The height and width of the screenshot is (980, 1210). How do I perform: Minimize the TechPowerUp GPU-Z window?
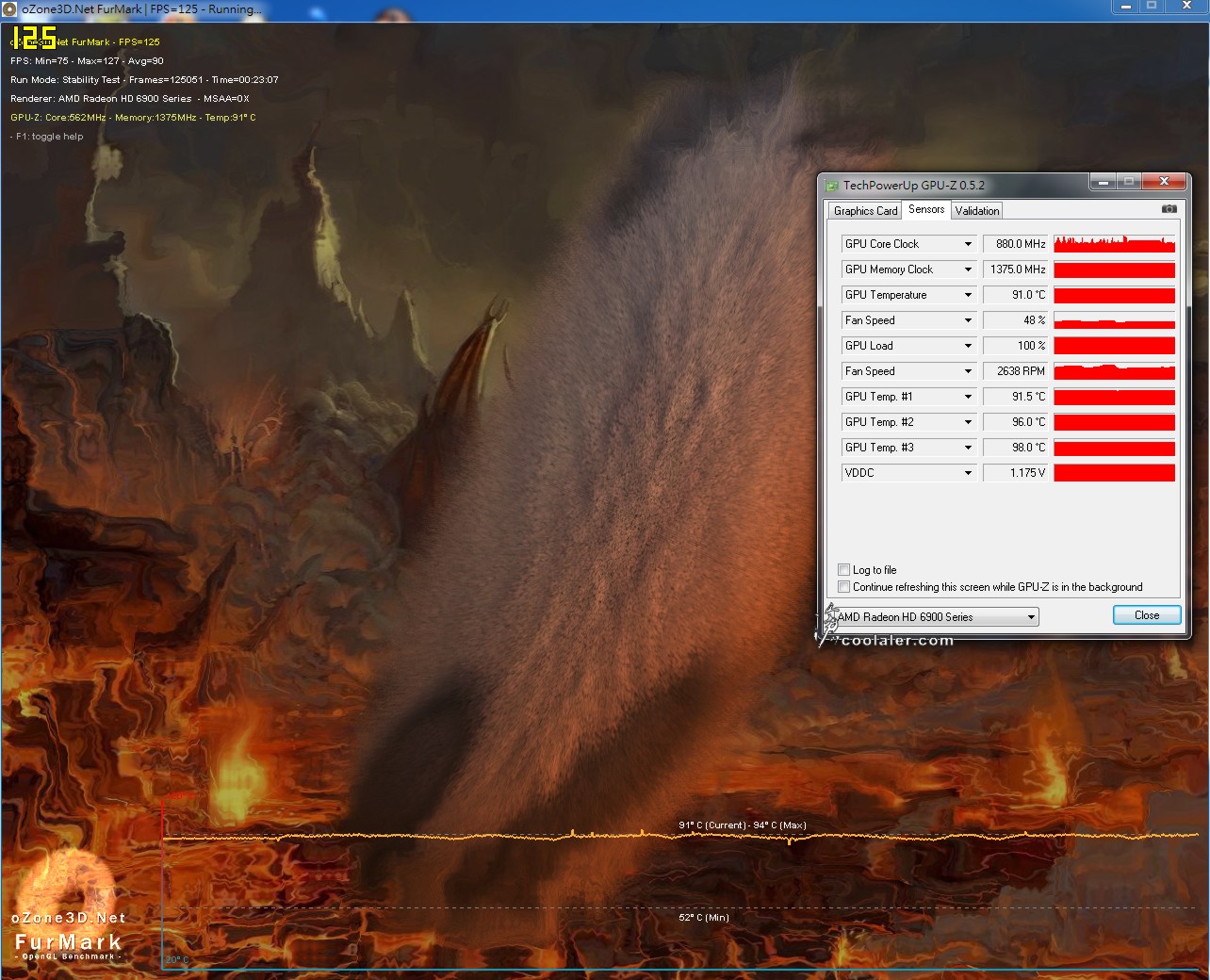(1103, 181)
